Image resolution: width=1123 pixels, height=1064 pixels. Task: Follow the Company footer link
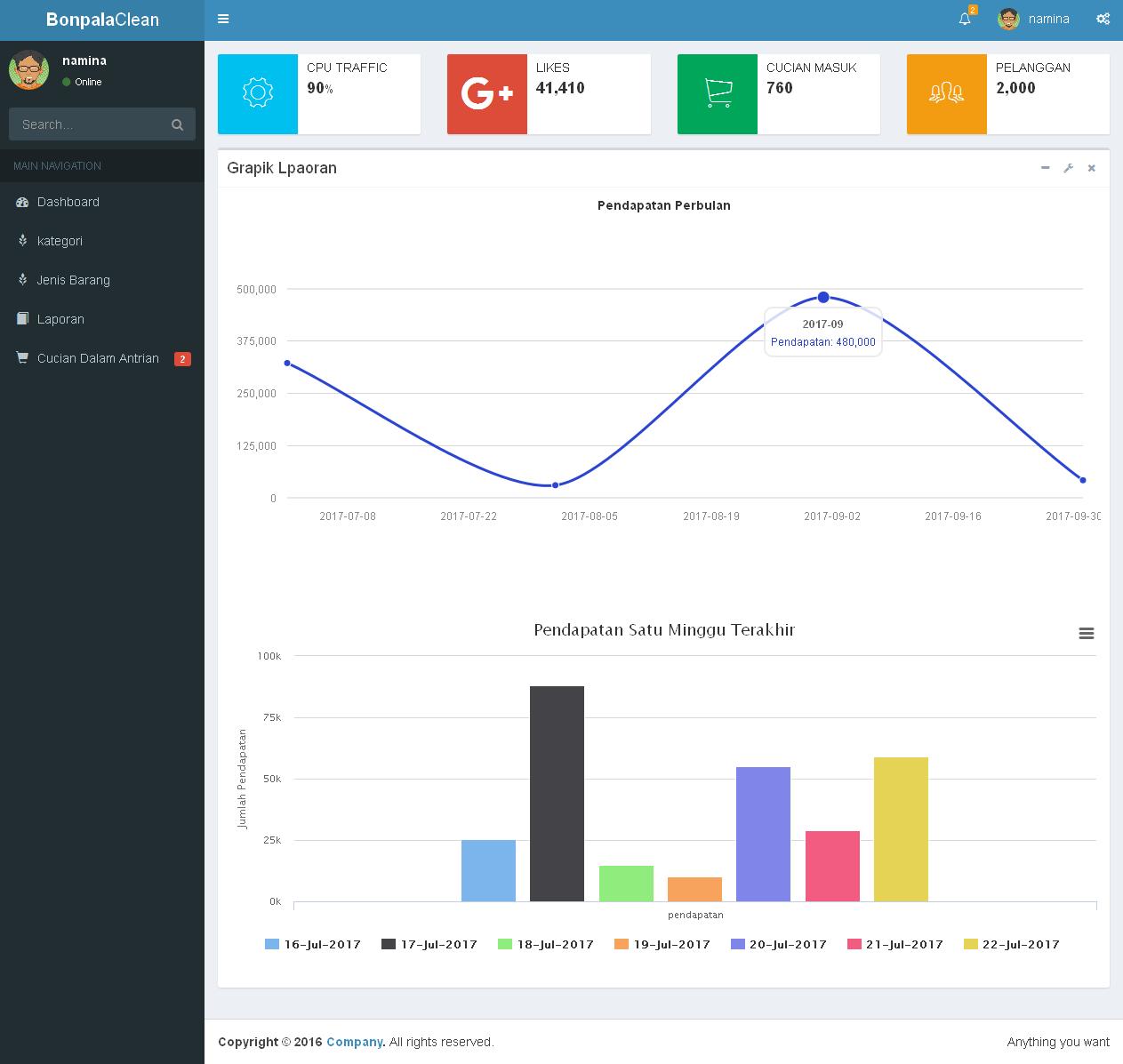[355, 1042]
